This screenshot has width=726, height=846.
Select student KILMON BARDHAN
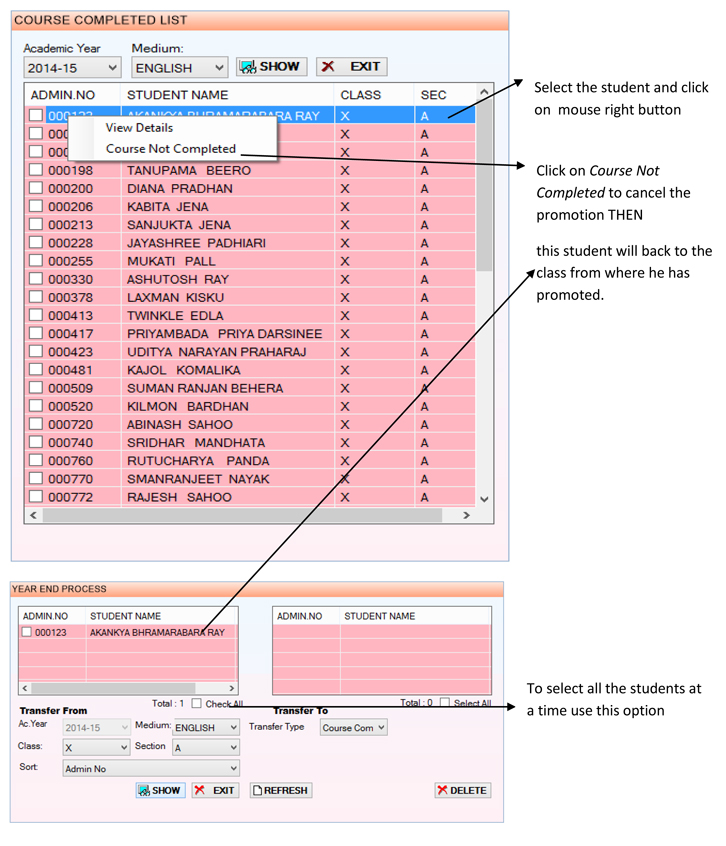tap(188, 407)
